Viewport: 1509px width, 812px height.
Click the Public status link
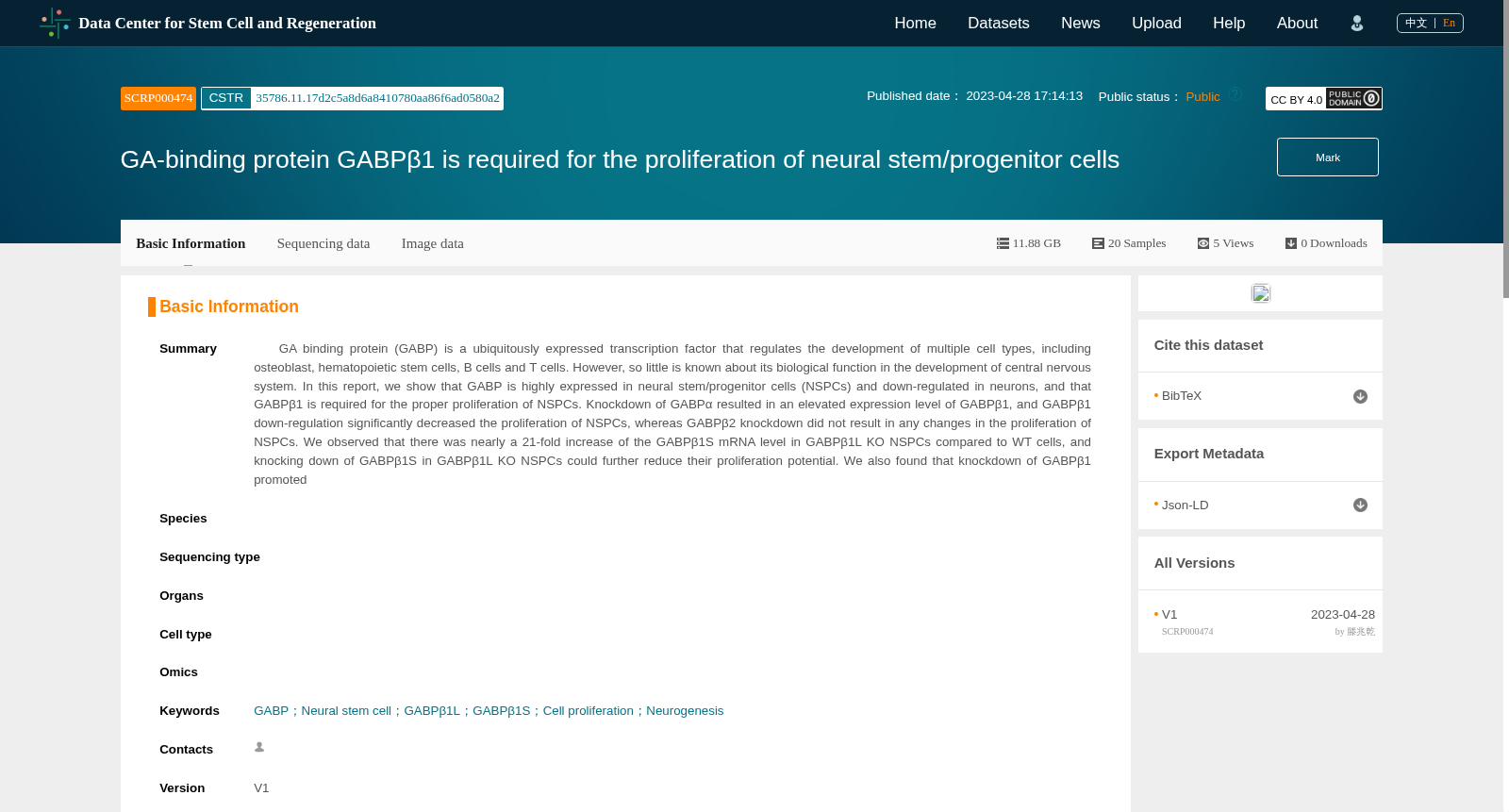1202,96
